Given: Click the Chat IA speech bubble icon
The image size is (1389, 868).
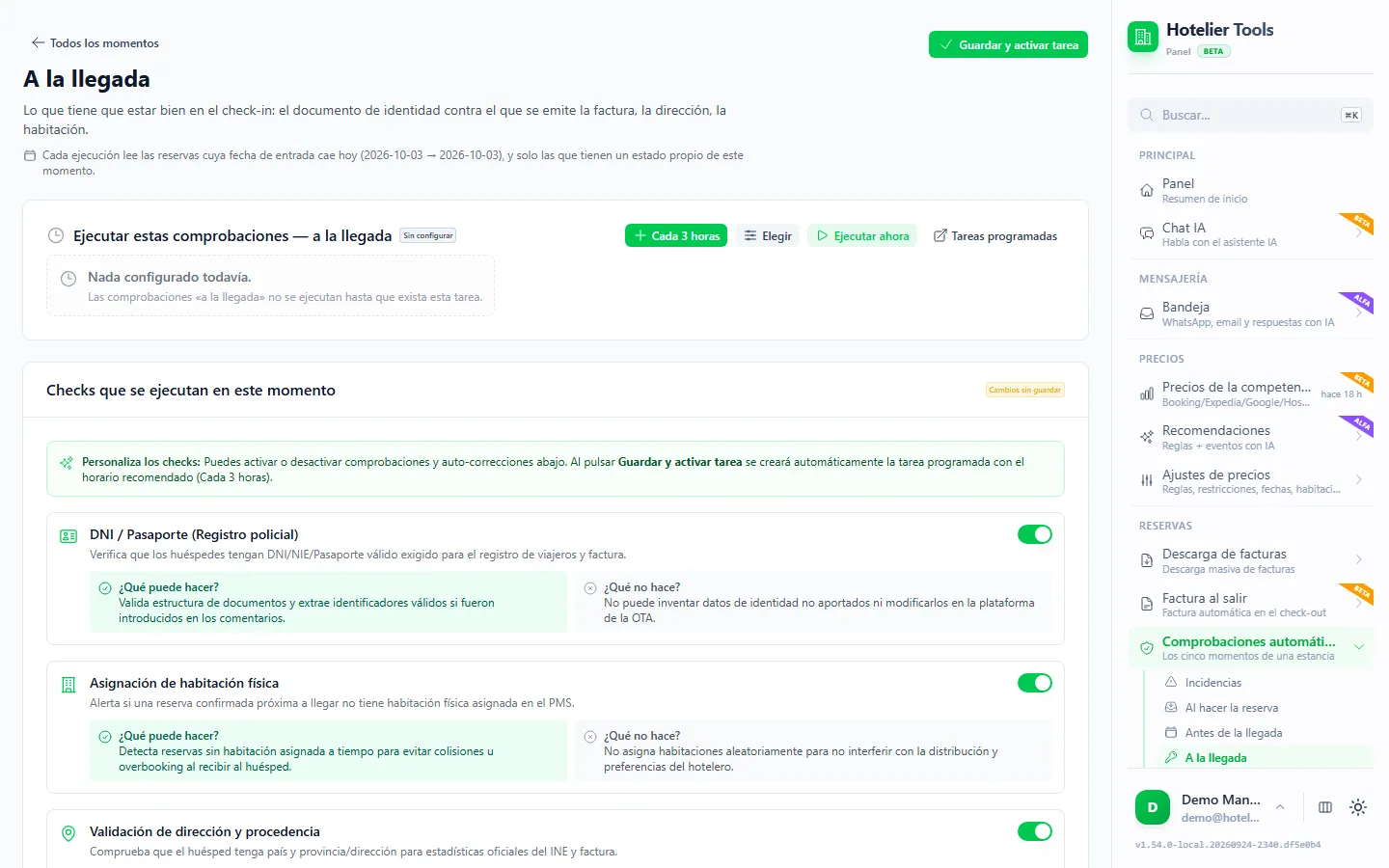Looking at the screenshot, I should pos(1147,234).
